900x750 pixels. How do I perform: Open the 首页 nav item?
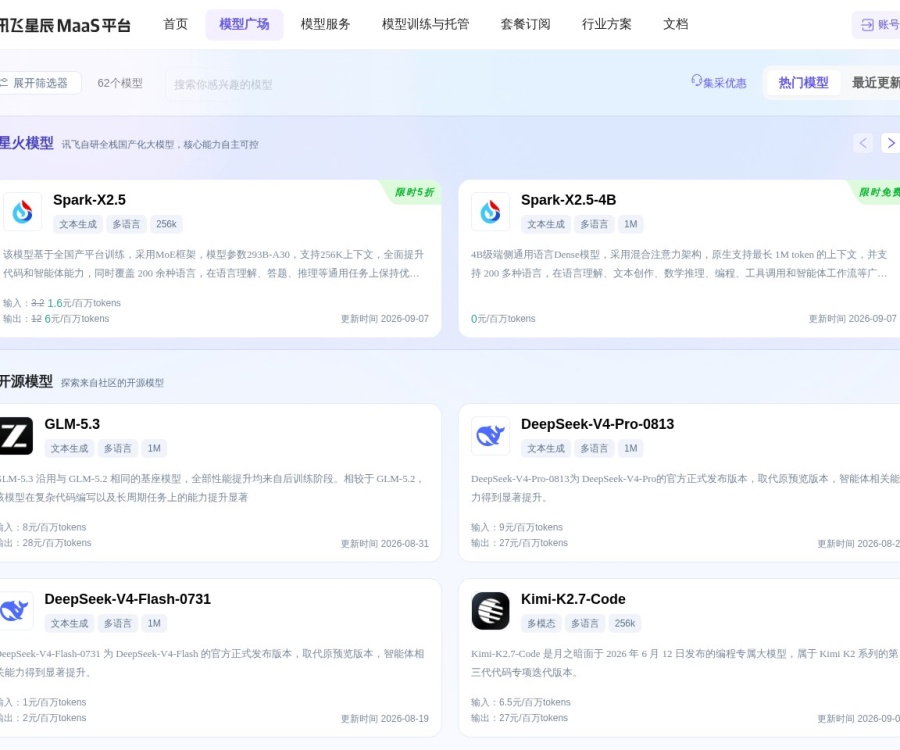(x=175, y=24)
